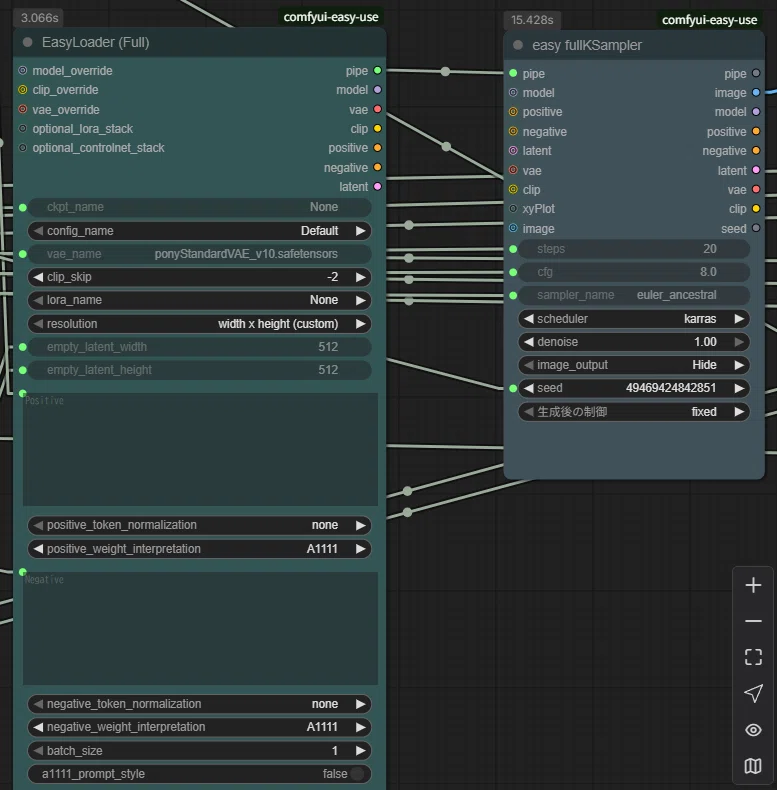The image size is (777, 790).
Task: Collapse easy fullKSampler node via title dot
Action: pyautogui.click(x=517, y=45)
